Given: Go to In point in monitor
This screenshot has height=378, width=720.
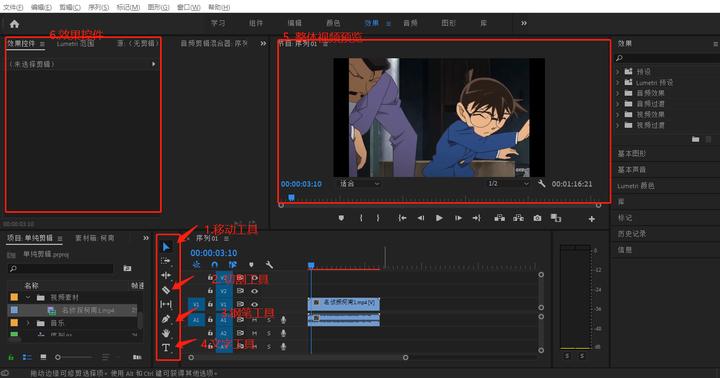Looking at the screenshot, I should (402, 218).
